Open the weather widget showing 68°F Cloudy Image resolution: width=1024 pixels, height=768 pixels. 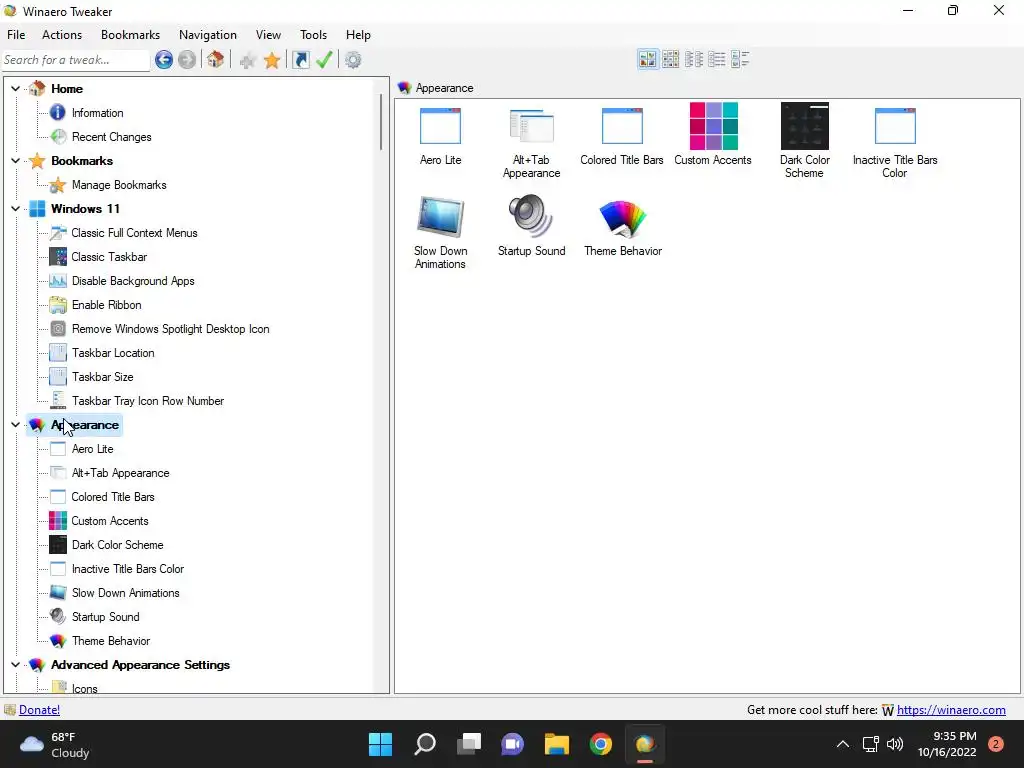click(55, 744)
